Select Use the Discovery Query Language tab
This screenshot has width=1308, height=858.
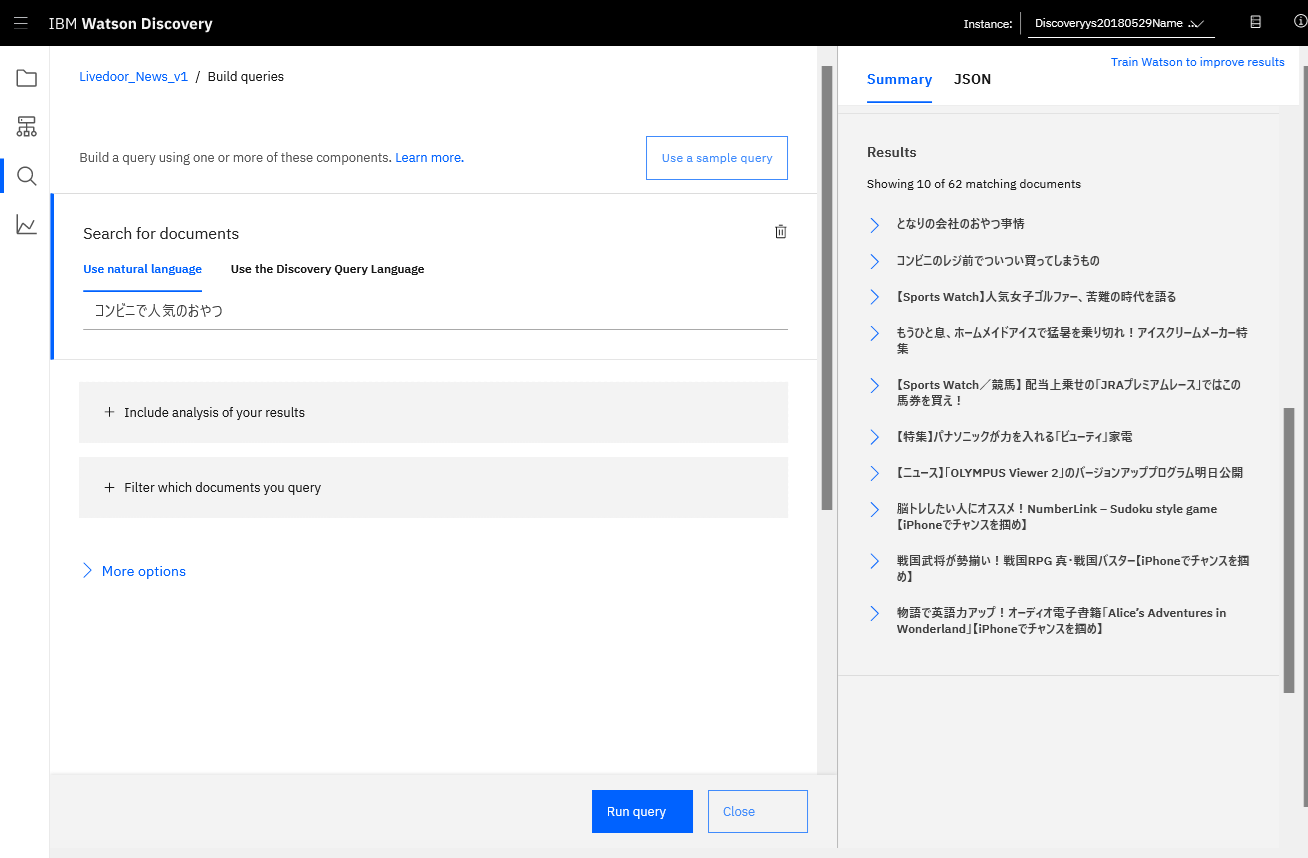pos(327,269)
